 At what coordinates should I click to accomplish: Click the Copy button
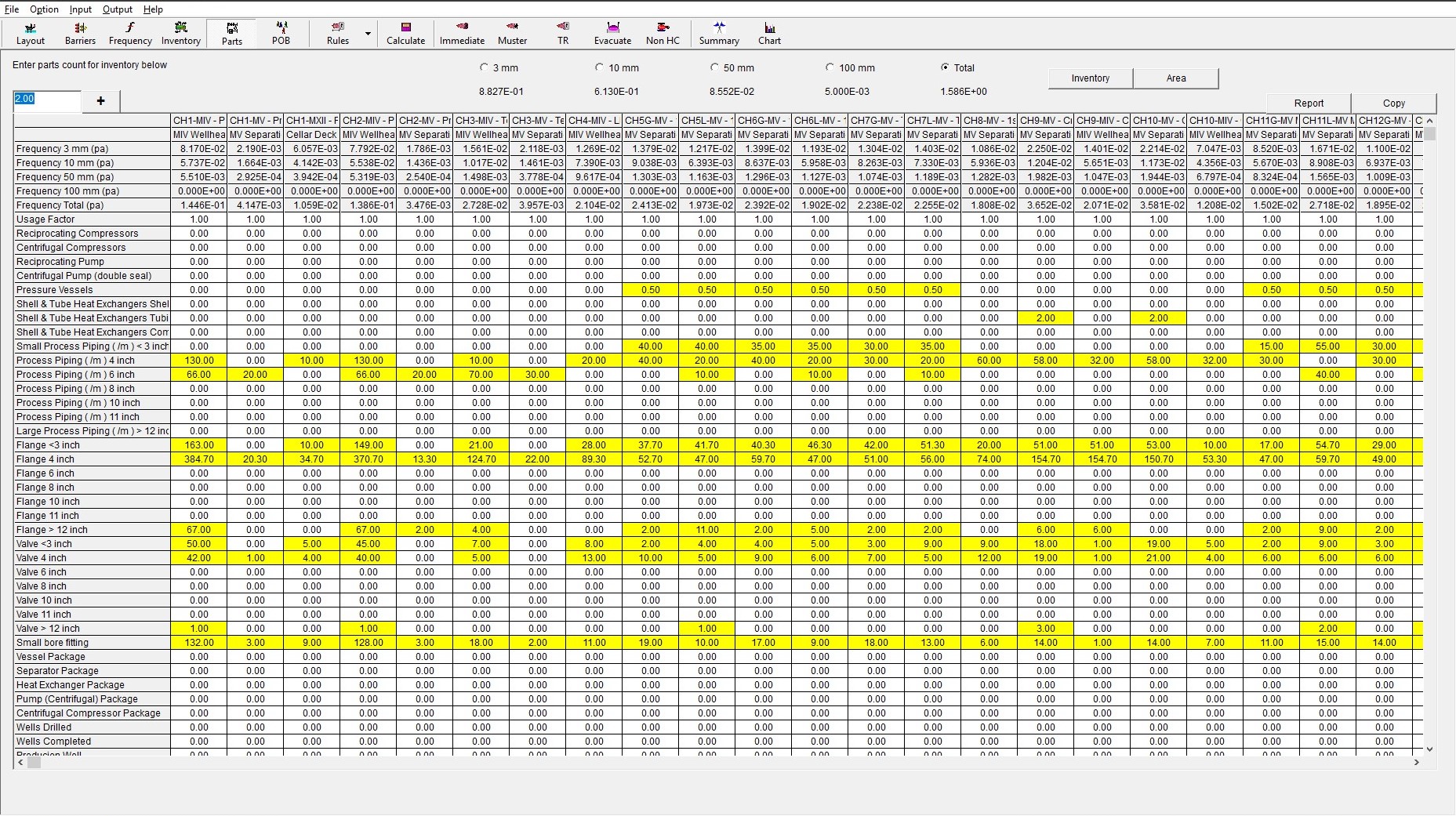(x=1394, y=103)
